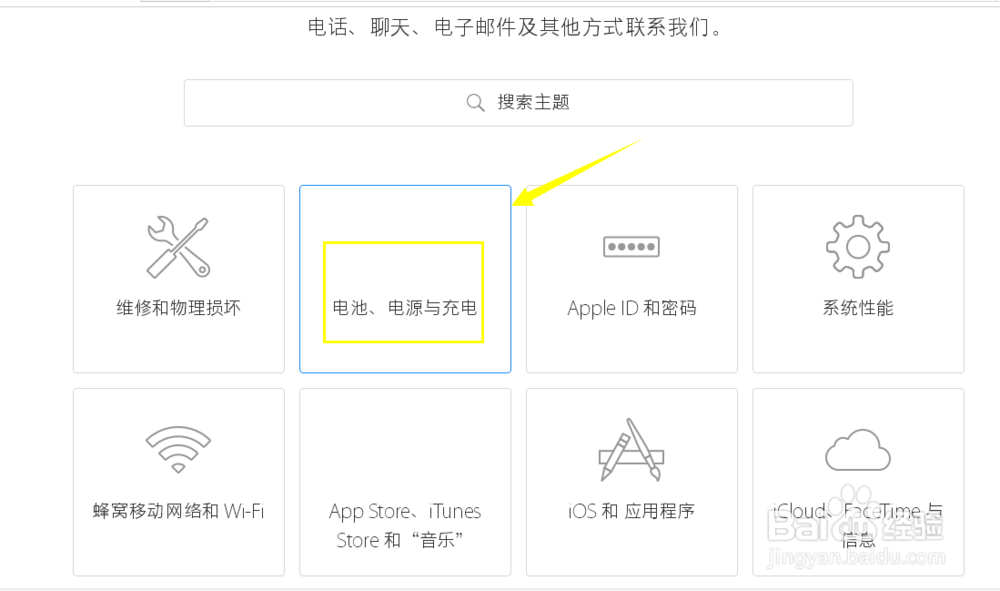Click the wrench and screwdriver repair icon
1000x591 pixels.
pos(178,247)
